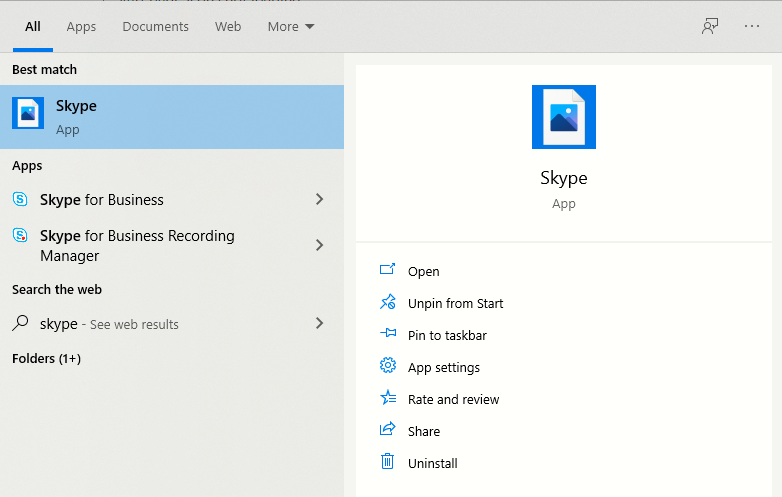Open the Documents tab
This screenshot has height=497, width=782.
pyautogui.click(x=156, y=26)
